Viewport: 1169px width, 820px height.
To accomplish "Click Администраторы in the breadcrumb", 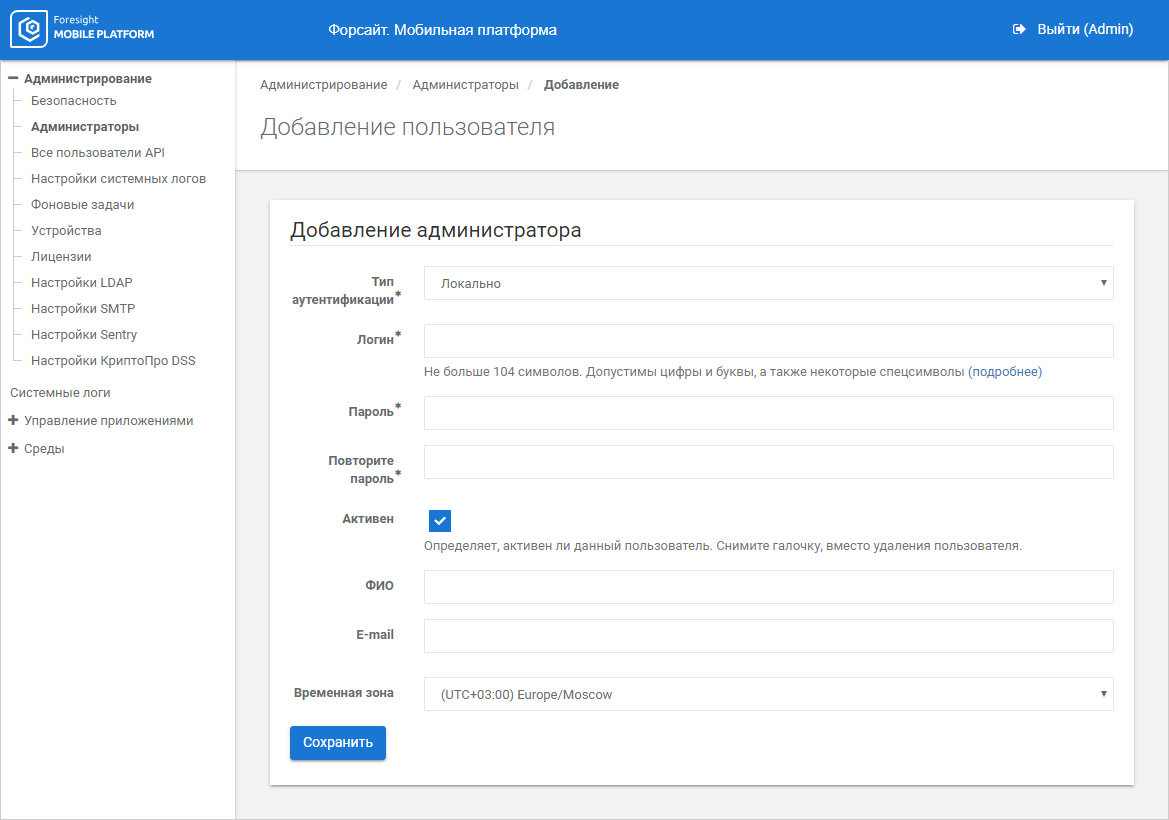I will coord(465,85).
